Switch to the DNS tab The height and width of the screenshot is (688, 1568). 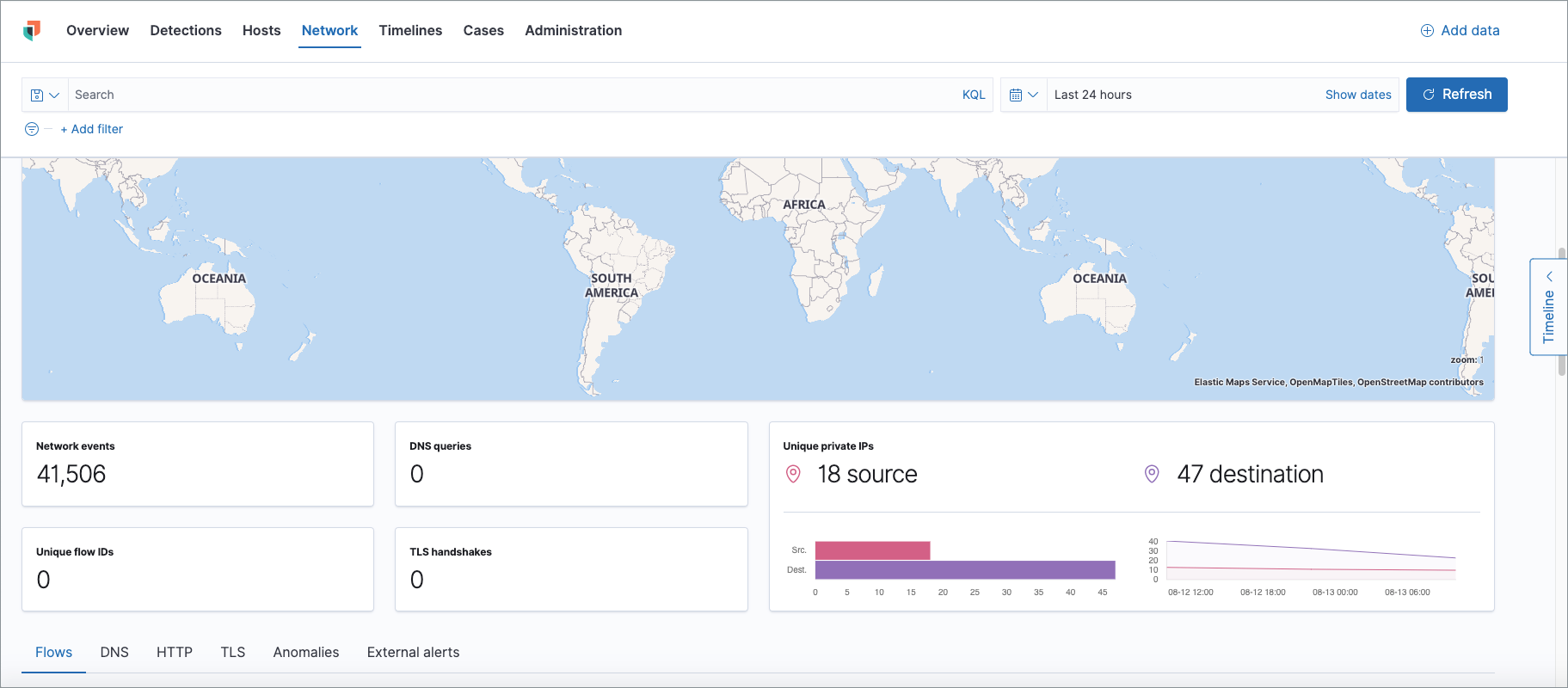[114, 652]
